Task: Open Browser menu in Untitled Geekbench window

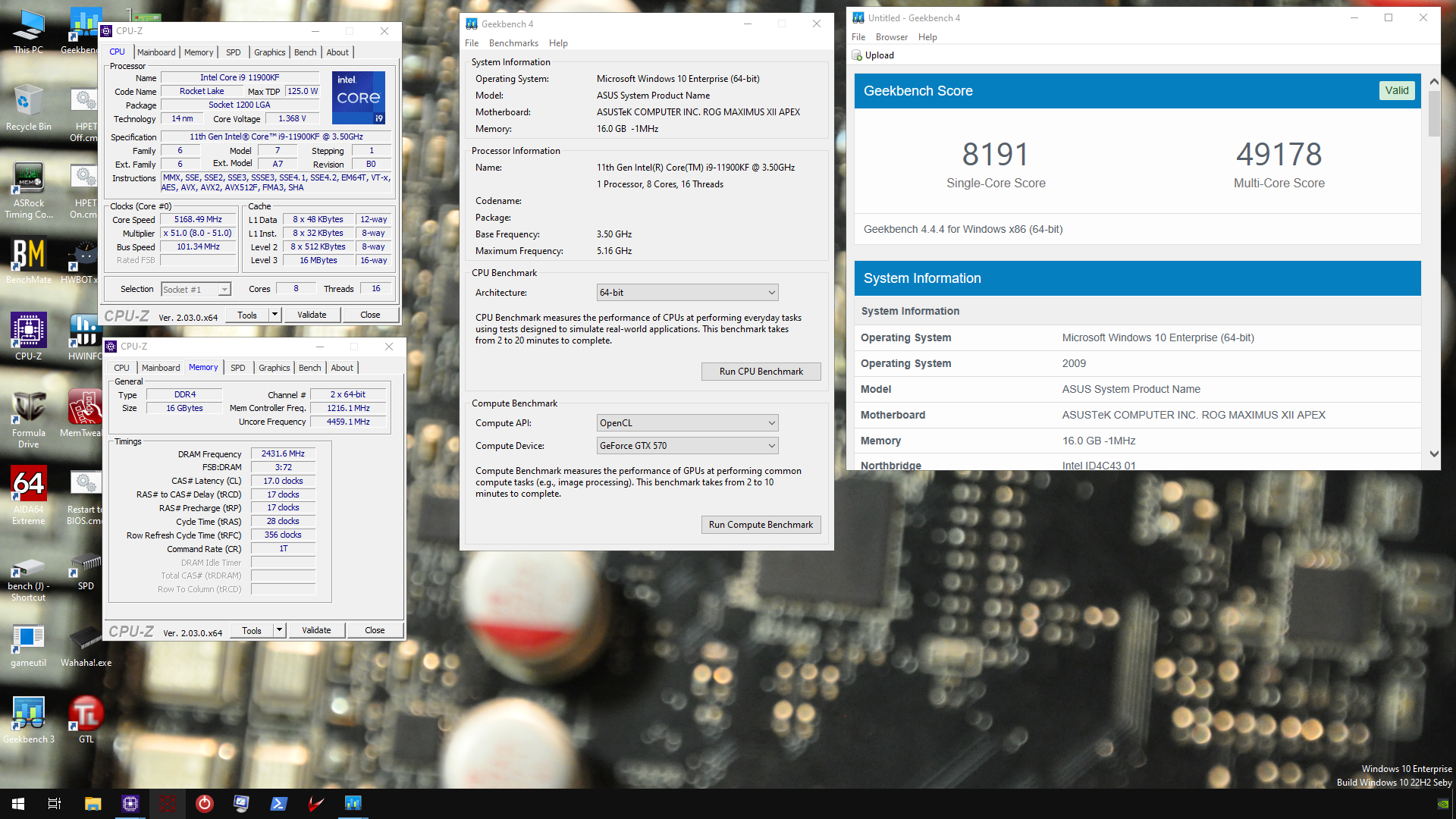Action: pyautogui.click(x=892, y=37)
